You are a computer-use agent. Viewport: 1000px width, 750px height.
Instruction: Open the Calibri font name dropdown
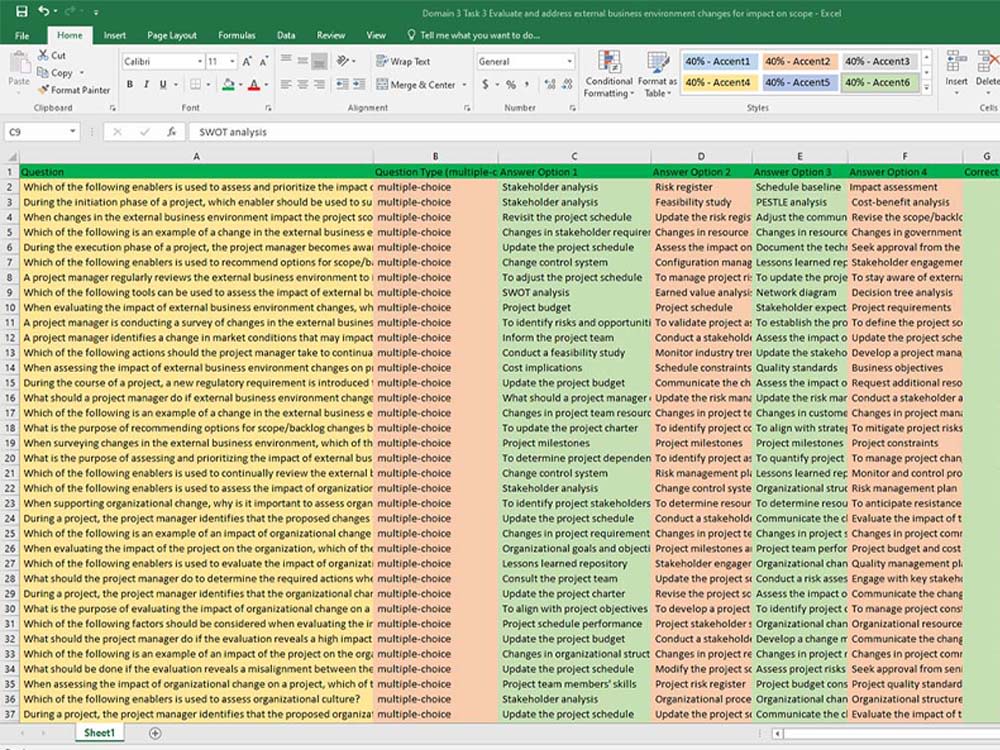pos(200,61)
